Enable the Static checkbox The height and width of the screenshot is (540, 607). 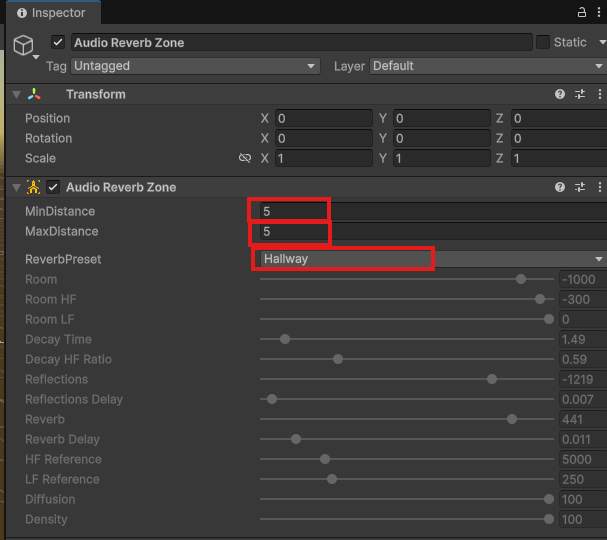point(543,43)
